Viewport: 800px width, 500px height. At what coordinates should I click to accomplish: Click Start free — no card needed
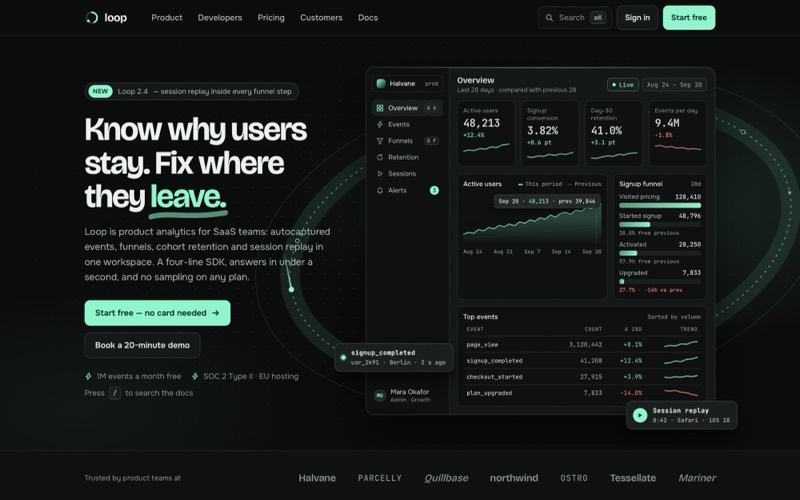click(157, 313)
